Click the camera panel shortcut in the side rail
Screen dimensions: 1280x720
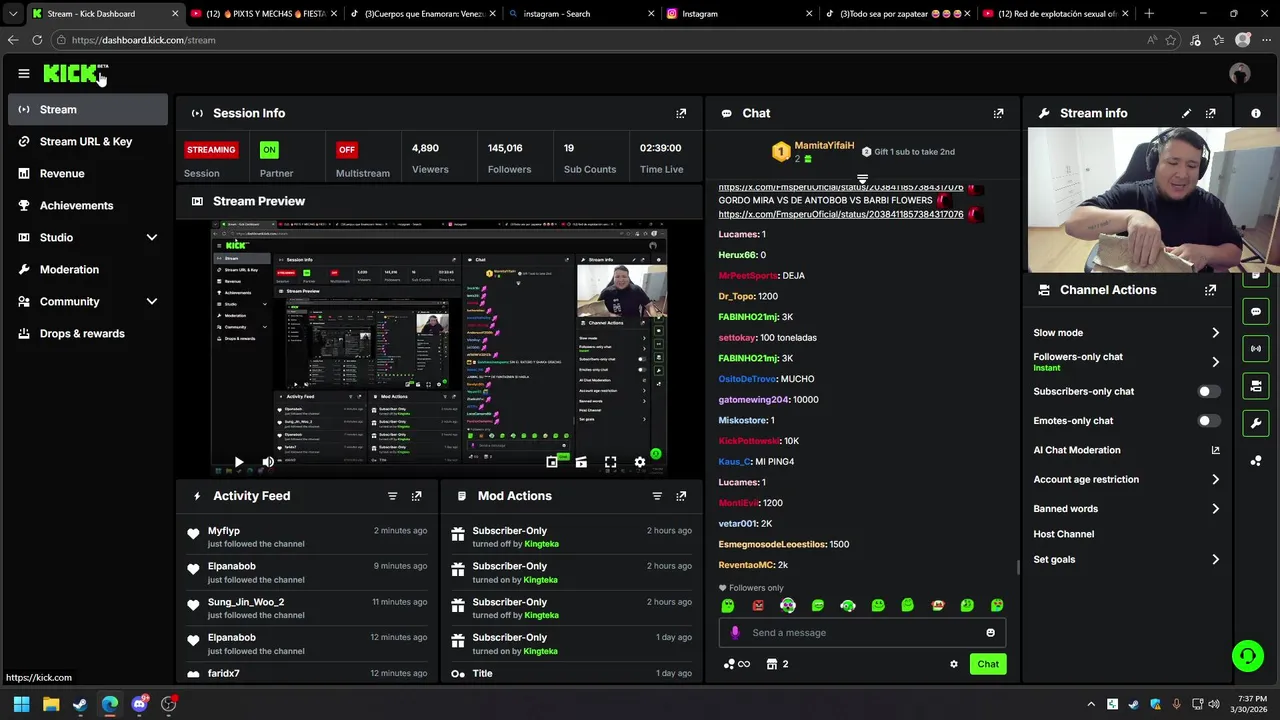[x=1256, y=386]
